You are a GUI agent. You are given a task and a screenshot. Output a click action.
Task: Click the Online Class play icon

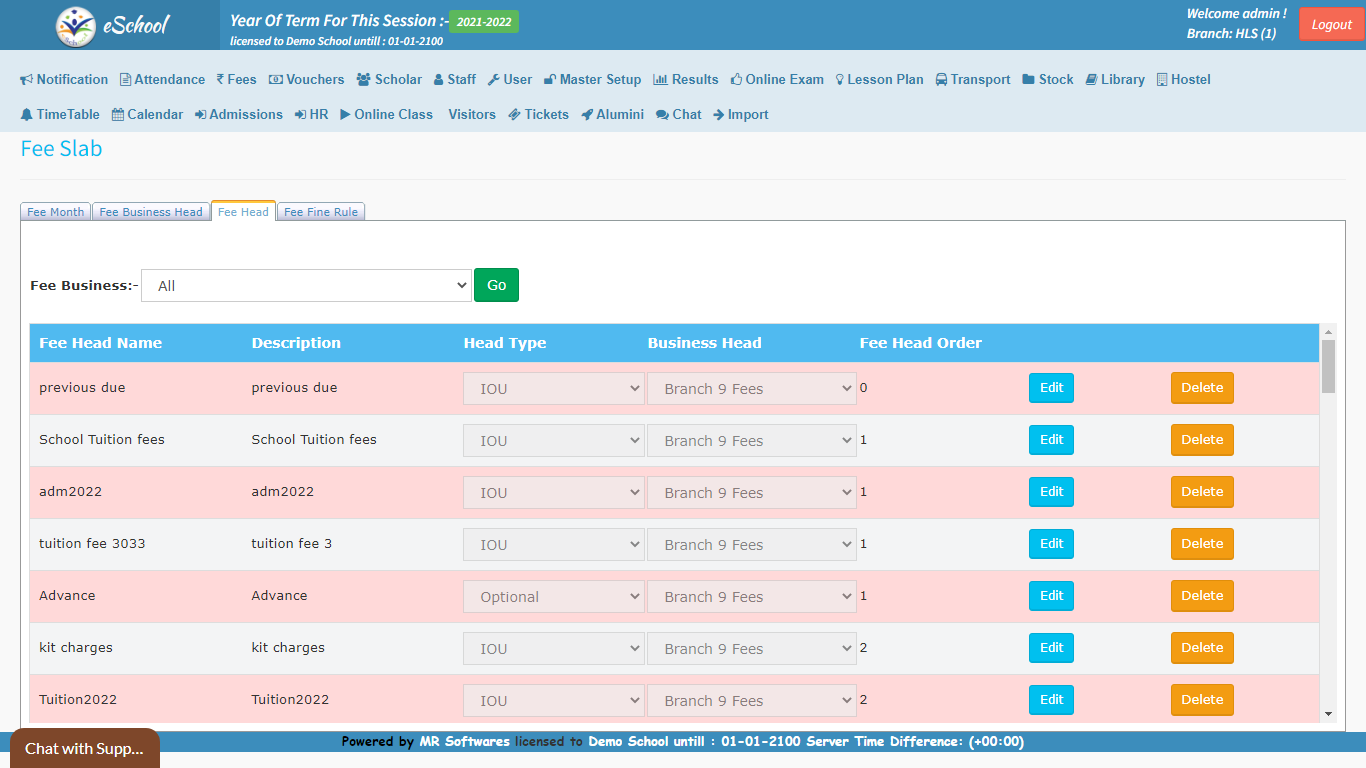pos(345,115)
